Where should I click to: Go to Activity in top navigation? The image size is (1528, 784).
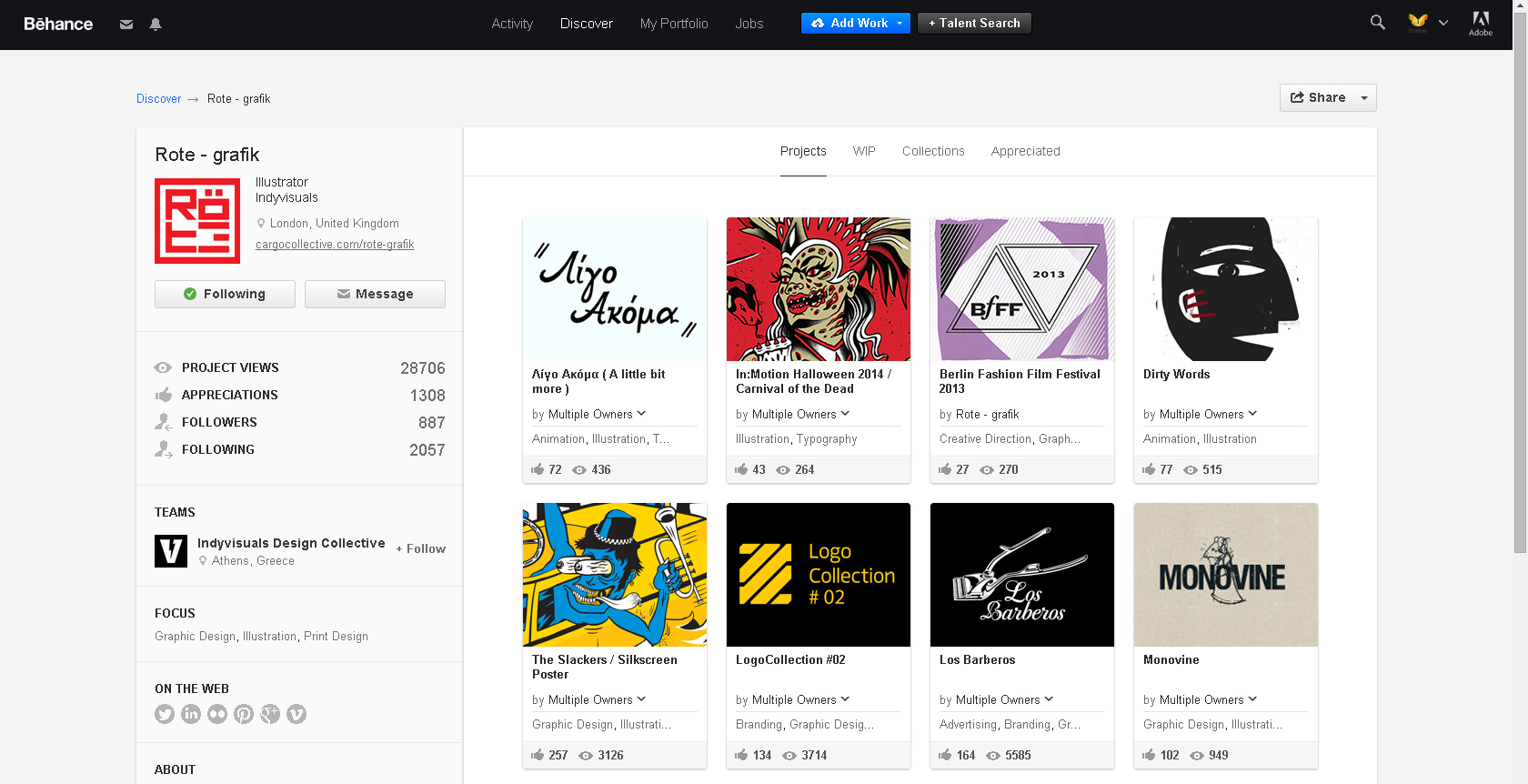pyautogui.click(x=512, y=24)
